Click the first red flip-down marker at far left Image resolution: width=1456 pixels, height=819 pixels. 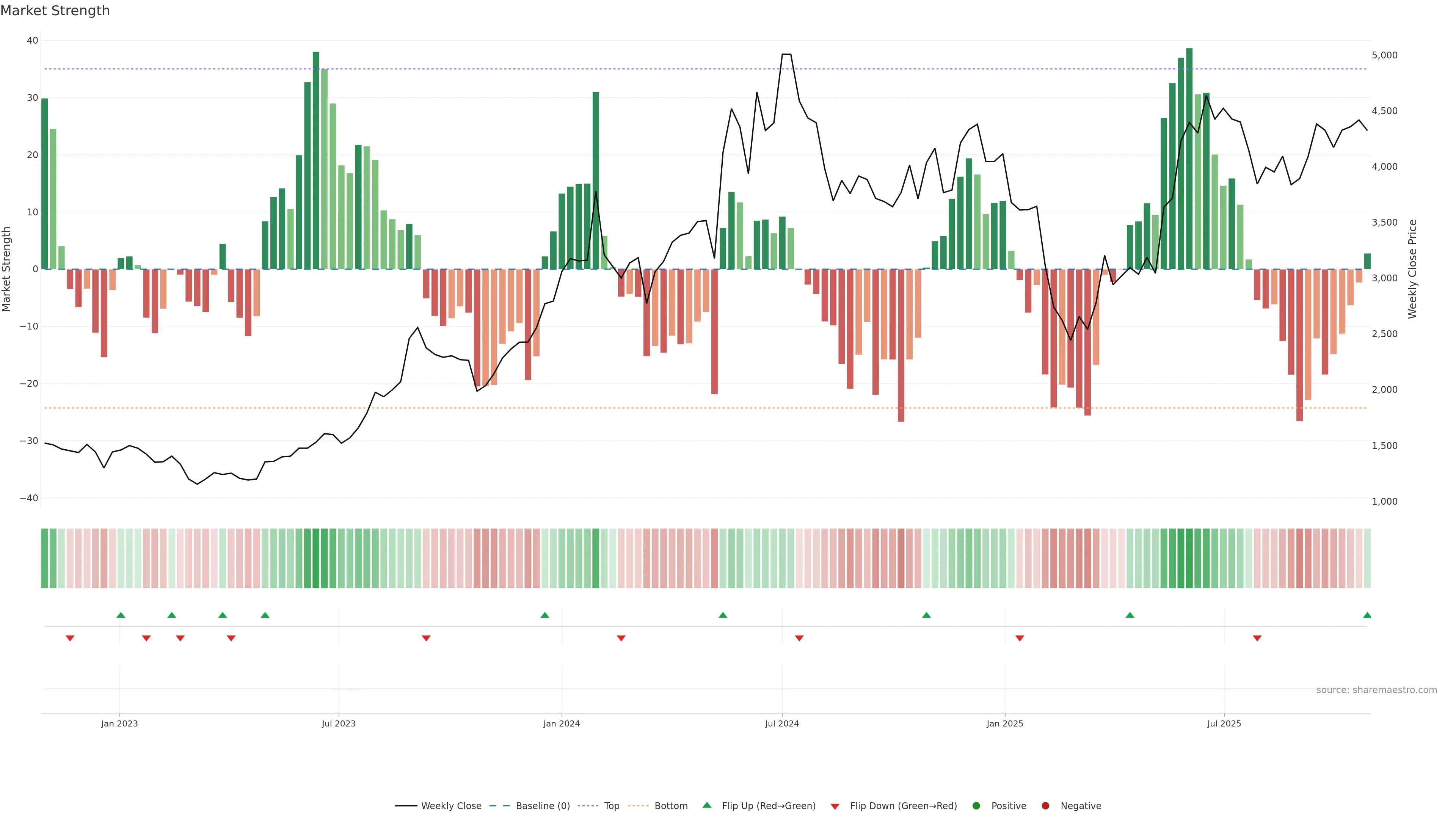pos(70,638)
